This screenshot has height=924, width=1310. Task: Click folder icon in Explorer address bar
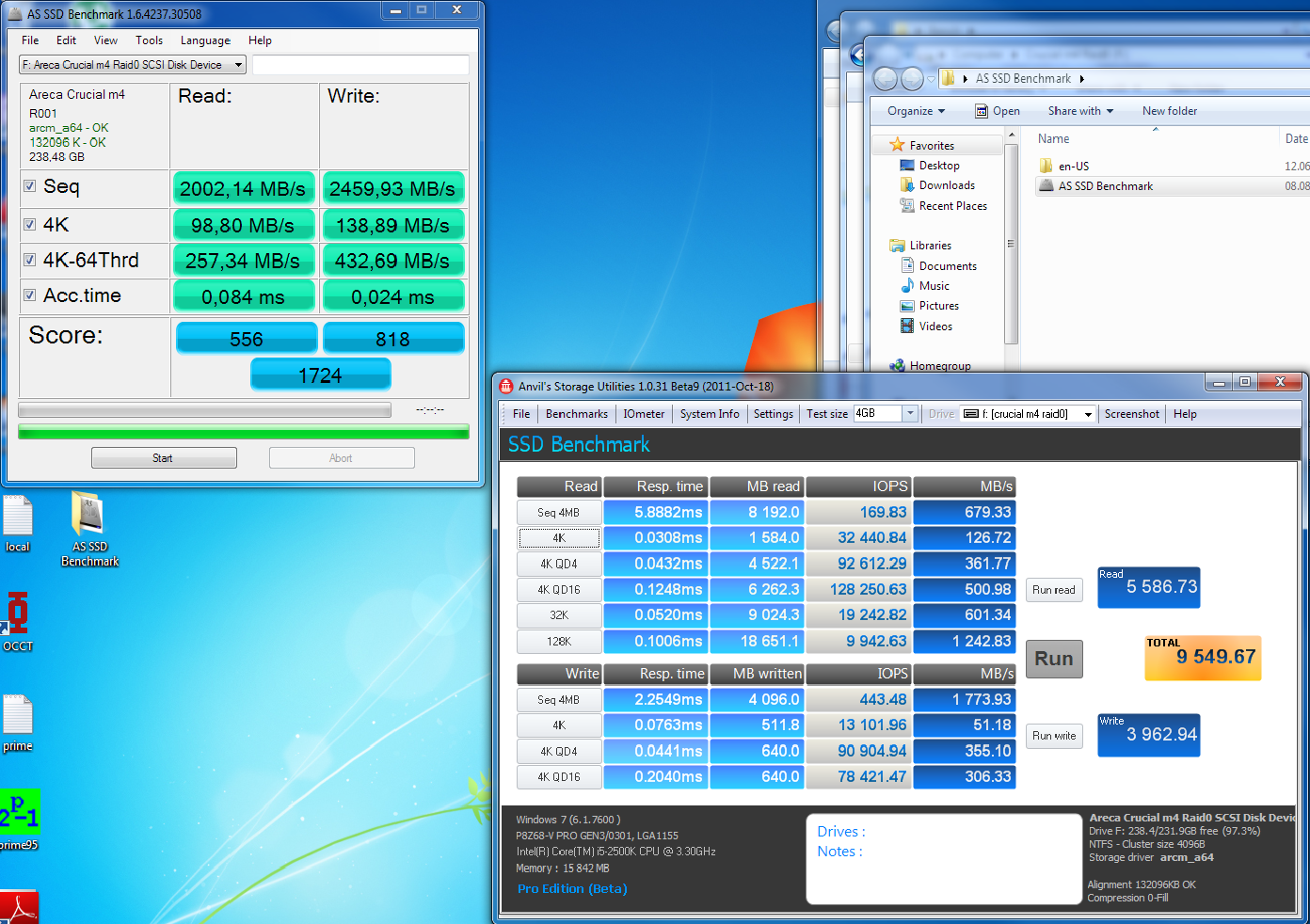pyautogui.click(x=949, y=78)
